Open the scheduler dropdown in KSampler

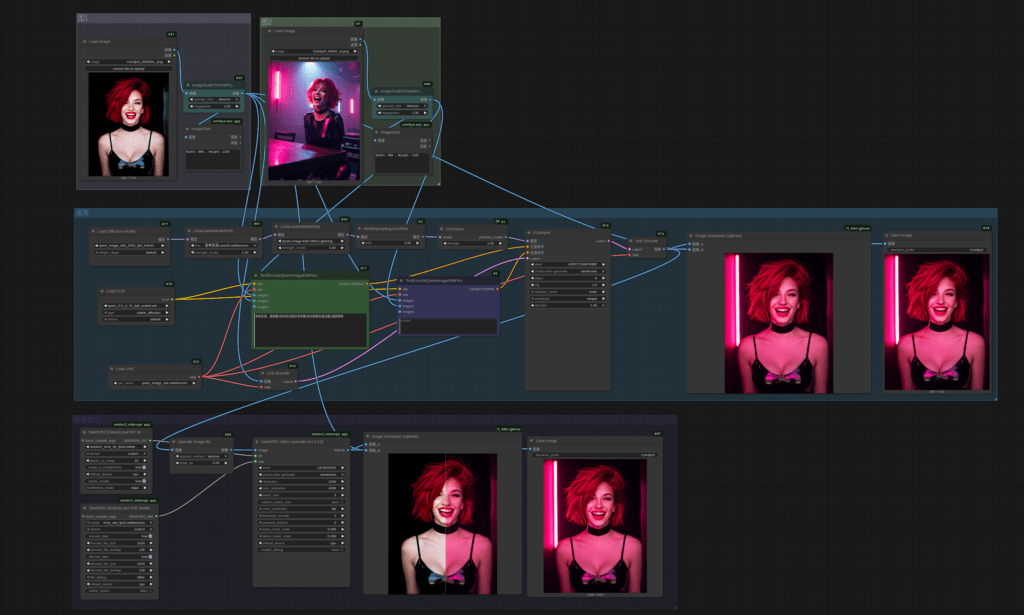click(x=566, y=298)
